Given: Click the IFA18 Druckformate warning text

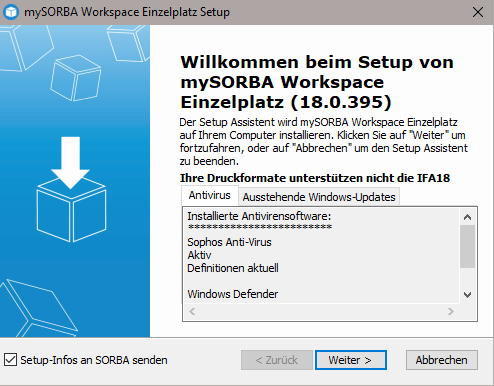Looking at the screenshot, I should (x=315, y=178).
